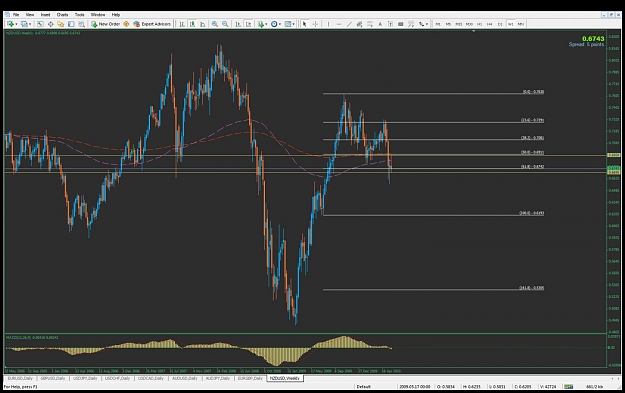
Task: Select the crosshair tool
Action: (x=315, y=24)
